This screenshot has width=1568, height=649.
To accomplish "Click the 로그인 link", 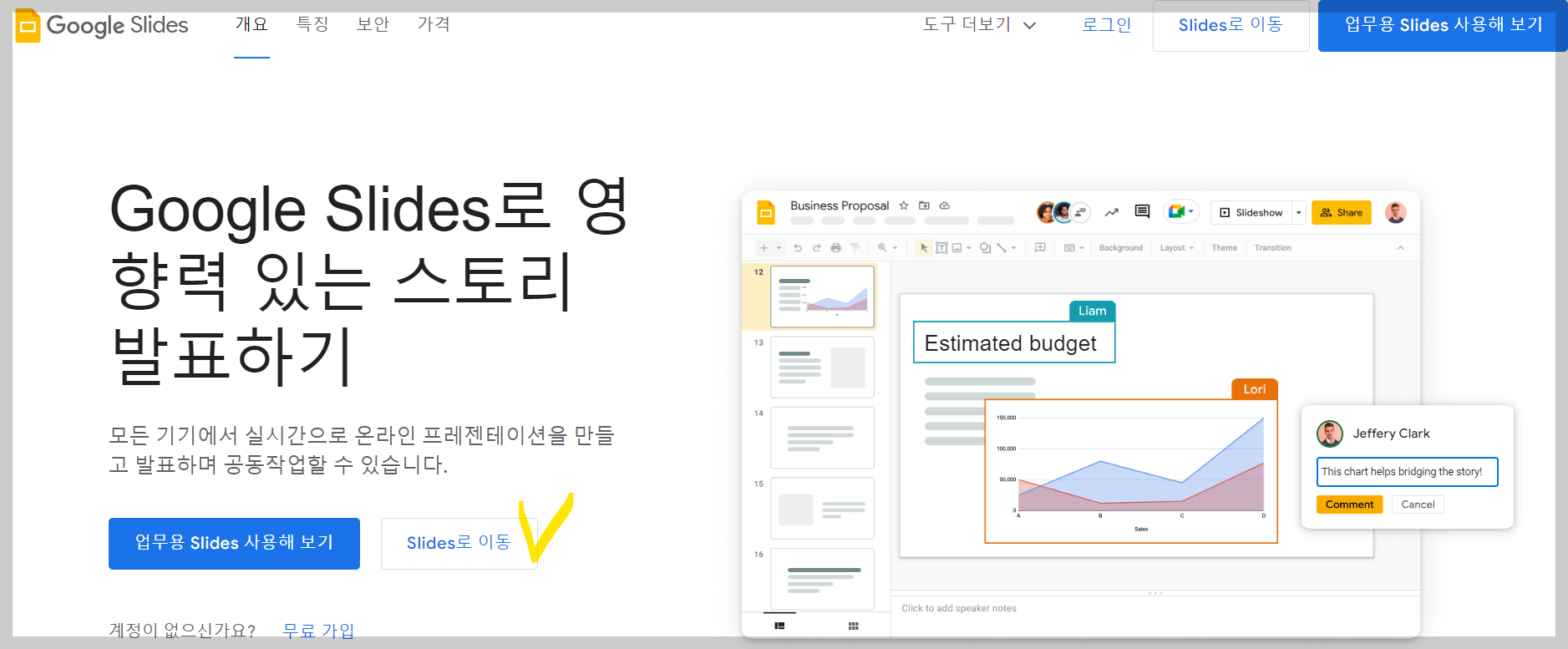I will coord(1106,25).
